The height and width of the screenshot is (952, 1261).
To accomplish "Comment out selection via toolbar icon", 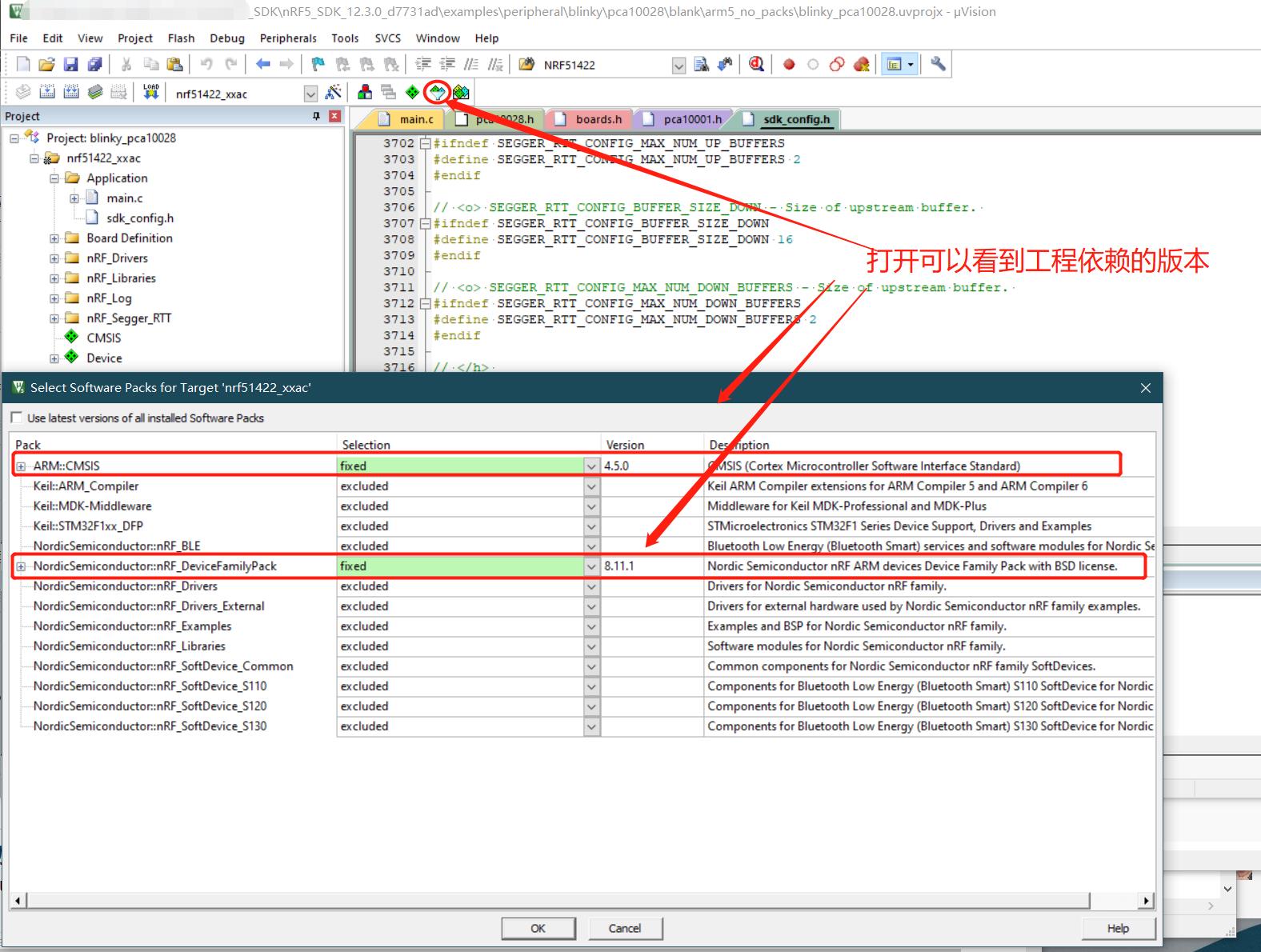I will (x=472, y=65).
